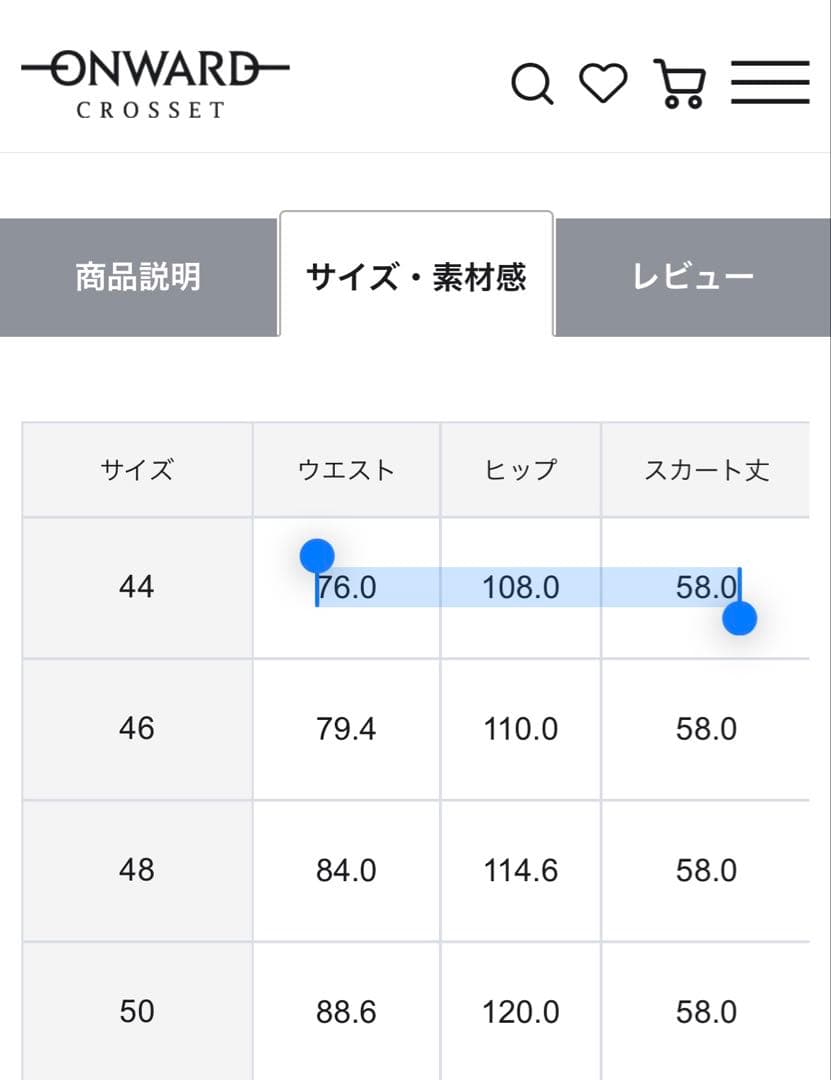Tap the スカート丈 column header
Viewport: 831px width, 1080px height.
(x=707, y=469)
